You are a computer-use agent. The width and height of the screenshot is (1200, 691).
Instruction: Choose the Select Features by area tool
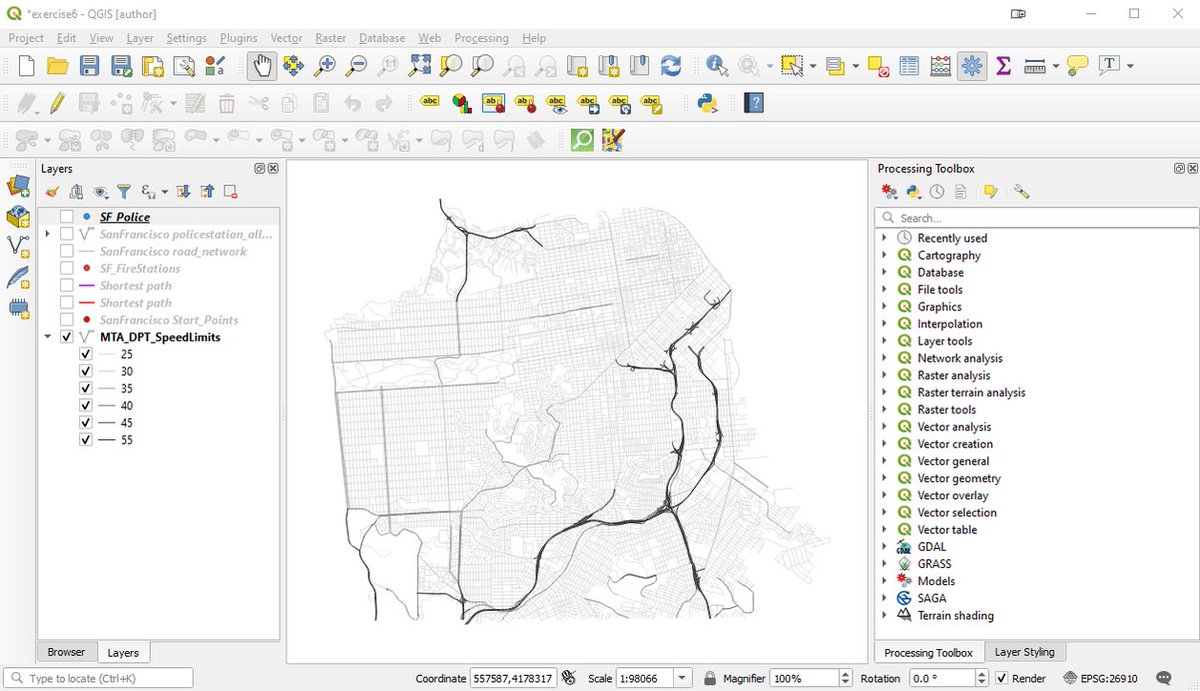(x=792, y=66)
